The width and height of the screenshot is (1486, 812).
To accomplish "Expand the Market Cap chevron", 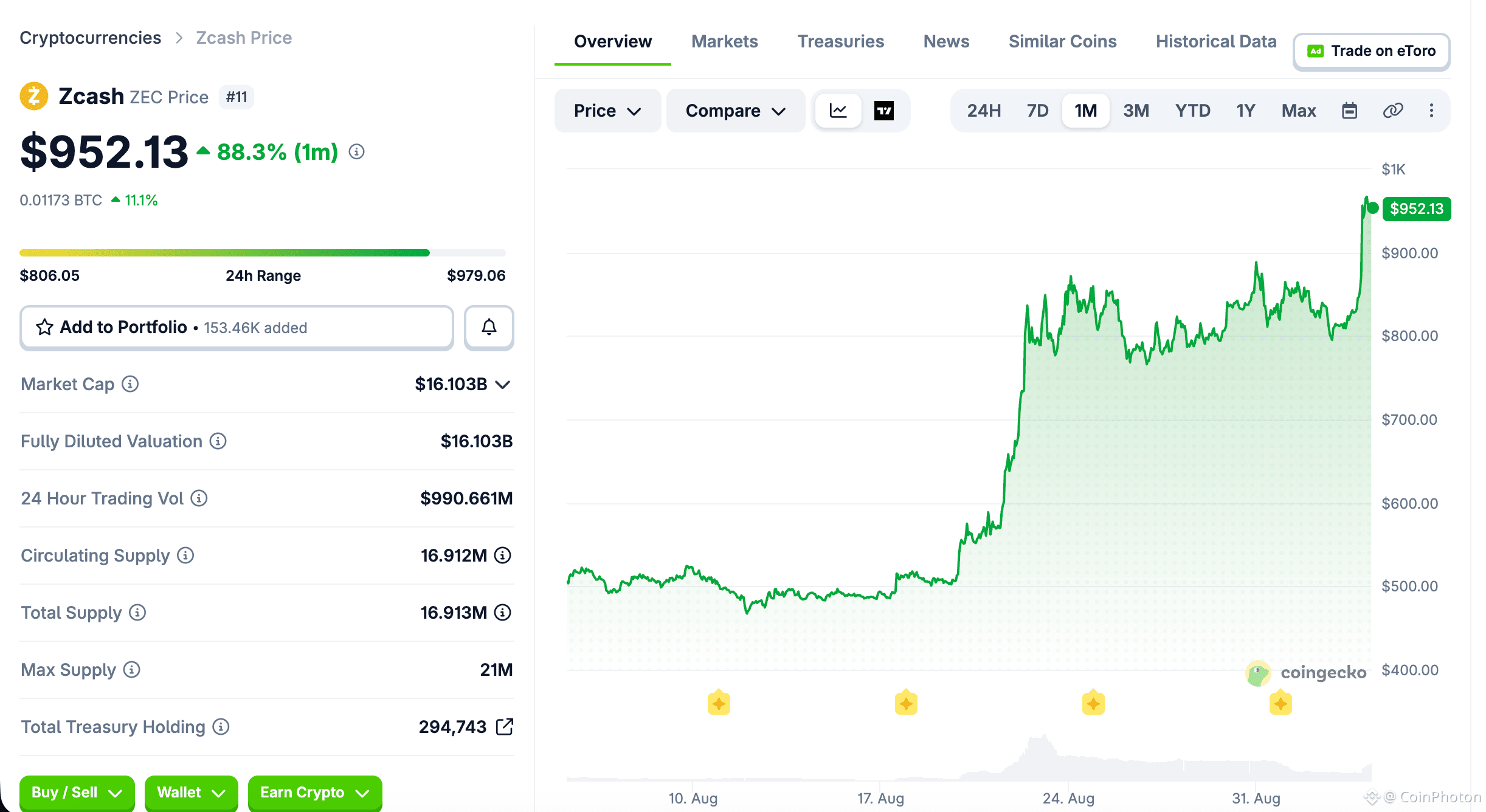I will (502, 384).
